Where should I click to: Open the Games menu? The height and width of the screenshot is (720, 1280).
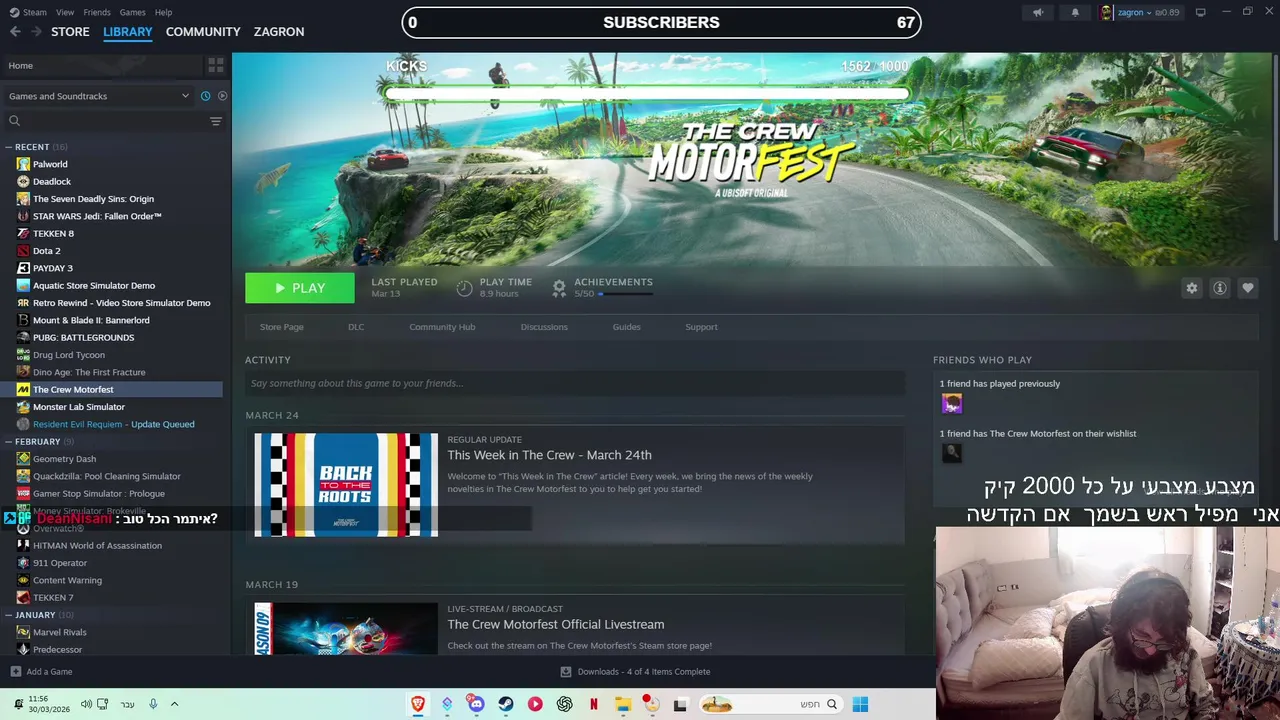click(x=132, y=12)
